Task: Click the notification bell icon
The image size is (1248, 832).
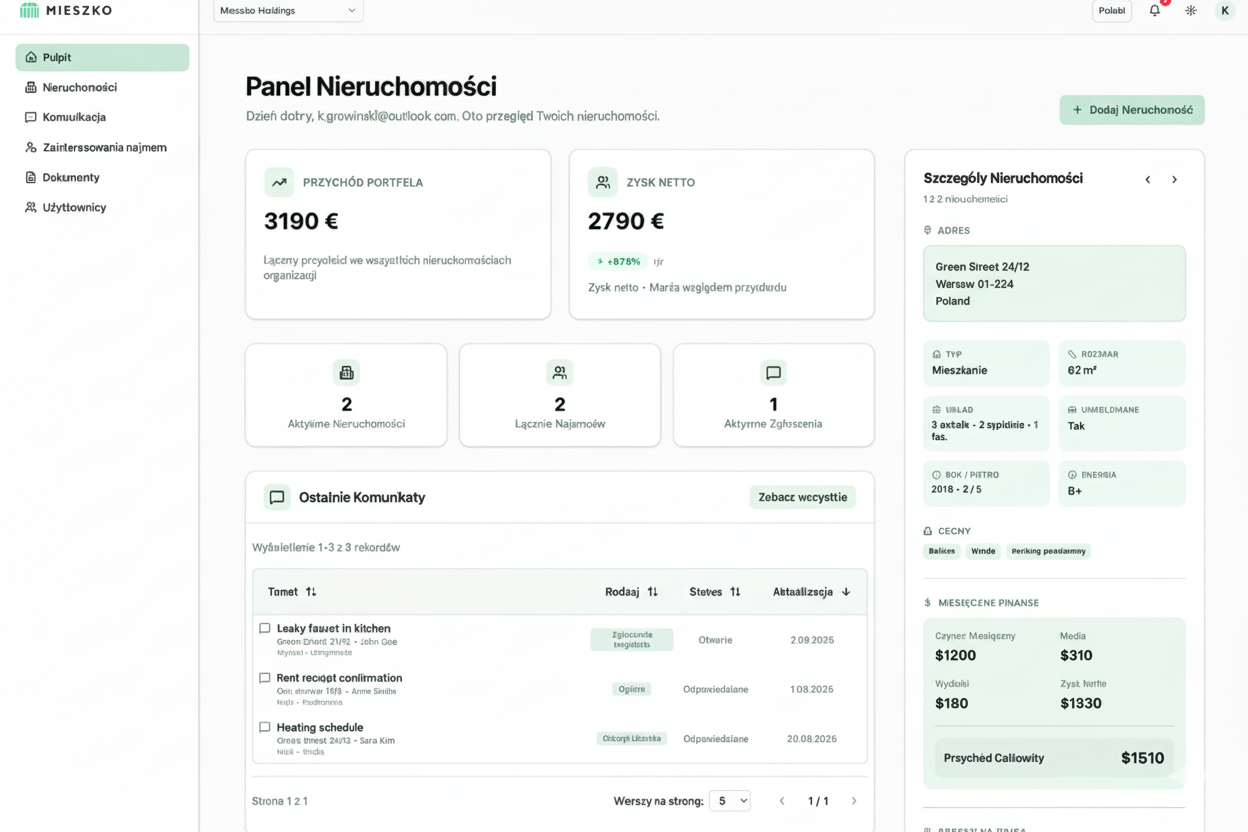Action: pyautogui.click(x=1155, y=11)
